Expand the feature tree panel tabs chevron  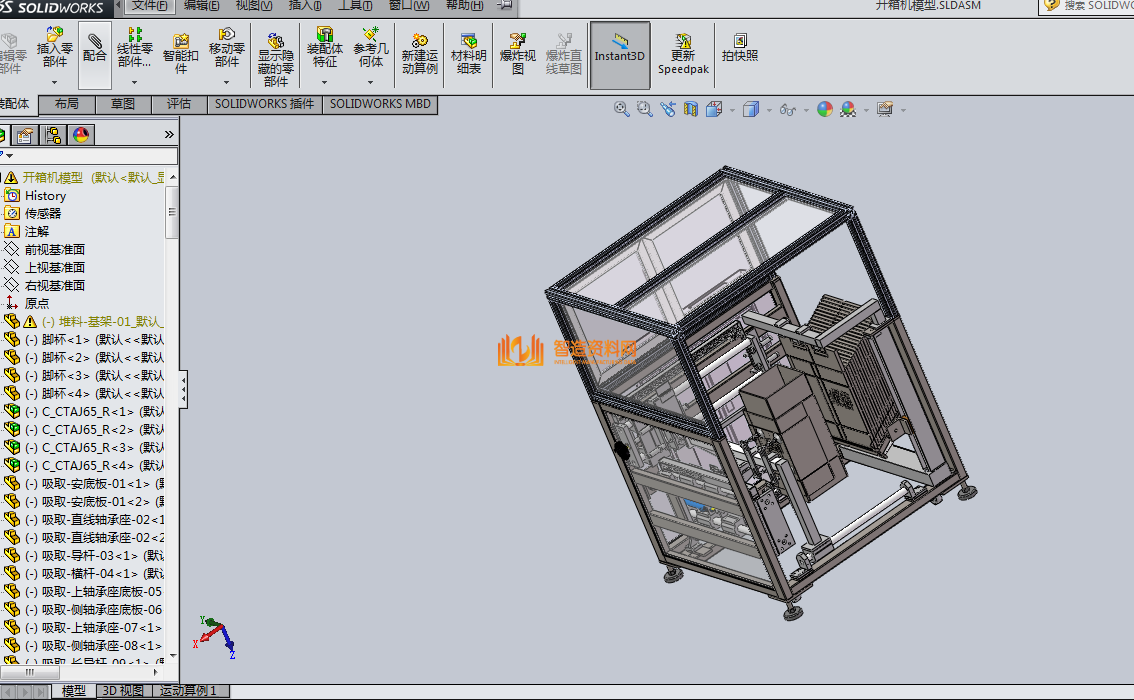169,134
